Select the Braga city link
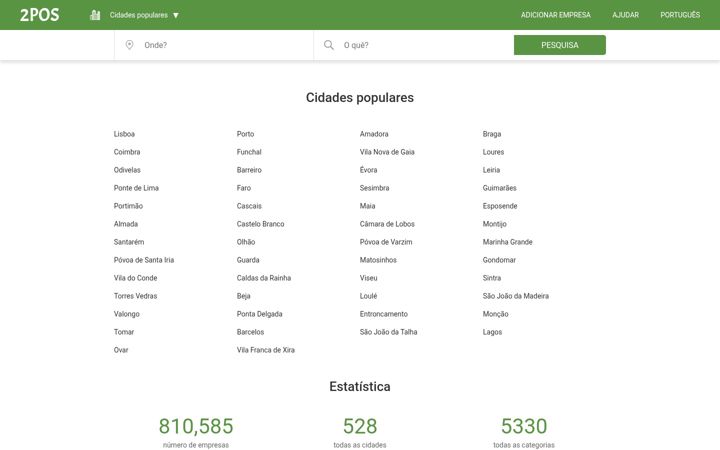The width and height of the screenshot is (720, 450). coord(492,134)
